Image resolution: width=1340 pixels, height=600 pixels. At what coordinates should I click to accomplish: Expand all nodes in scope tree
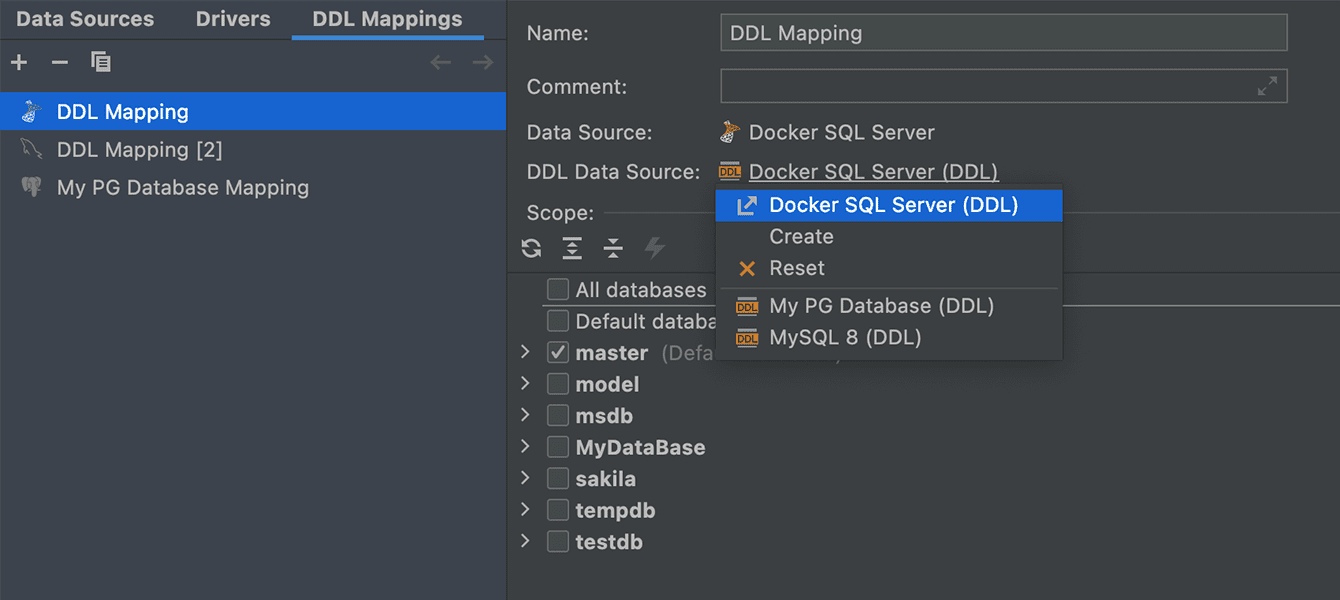(x=572, y=248)
